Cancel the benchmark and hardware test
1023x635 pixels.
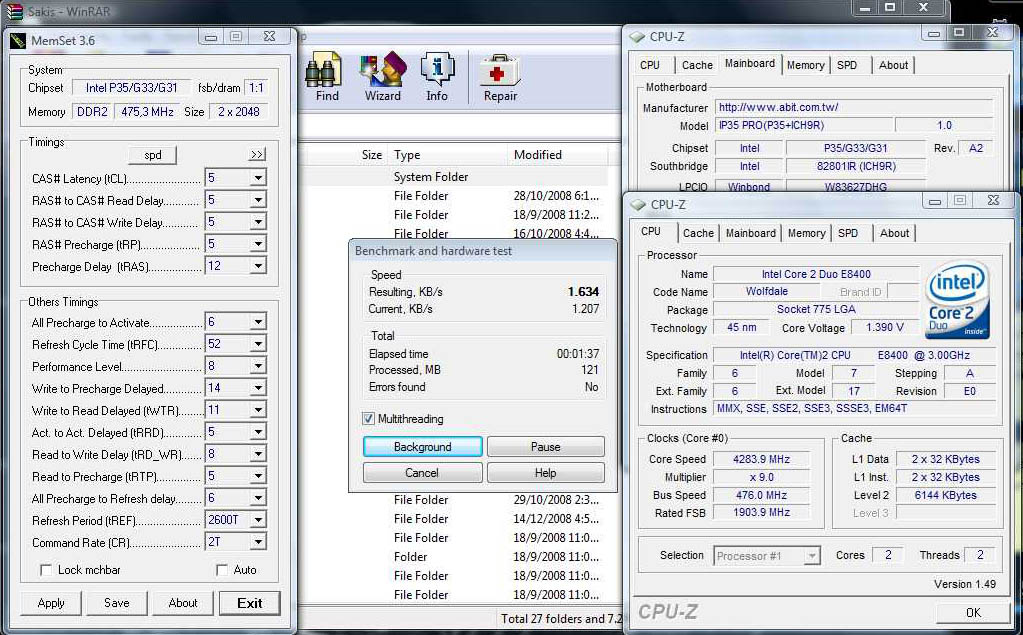click(x=423, y=472)
